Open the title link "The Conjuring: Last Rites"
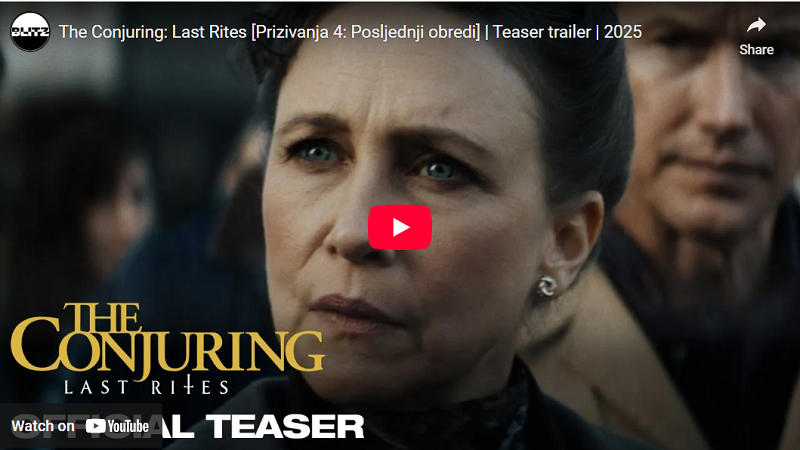The height and width of the screenshot is (450, 800). [153, 32]
